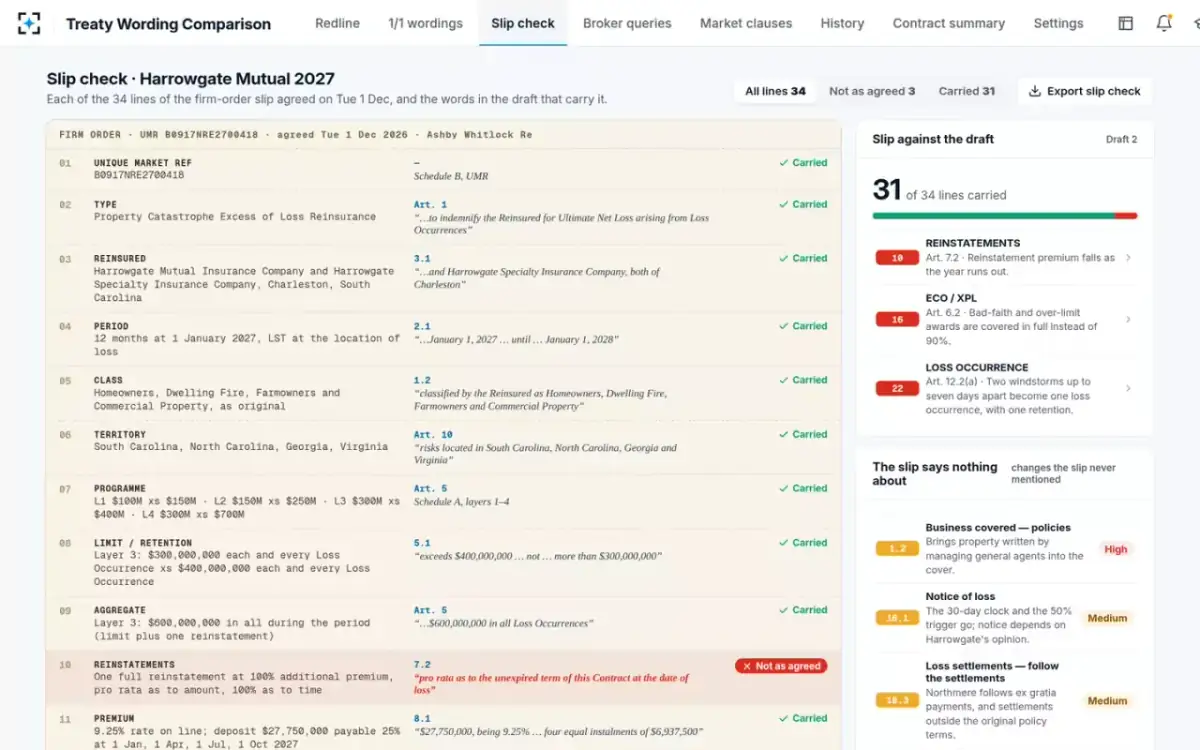Click the 5.1 limit clause reference
The height and width of the screenshot is (750, 1200).
pos(422,543)
